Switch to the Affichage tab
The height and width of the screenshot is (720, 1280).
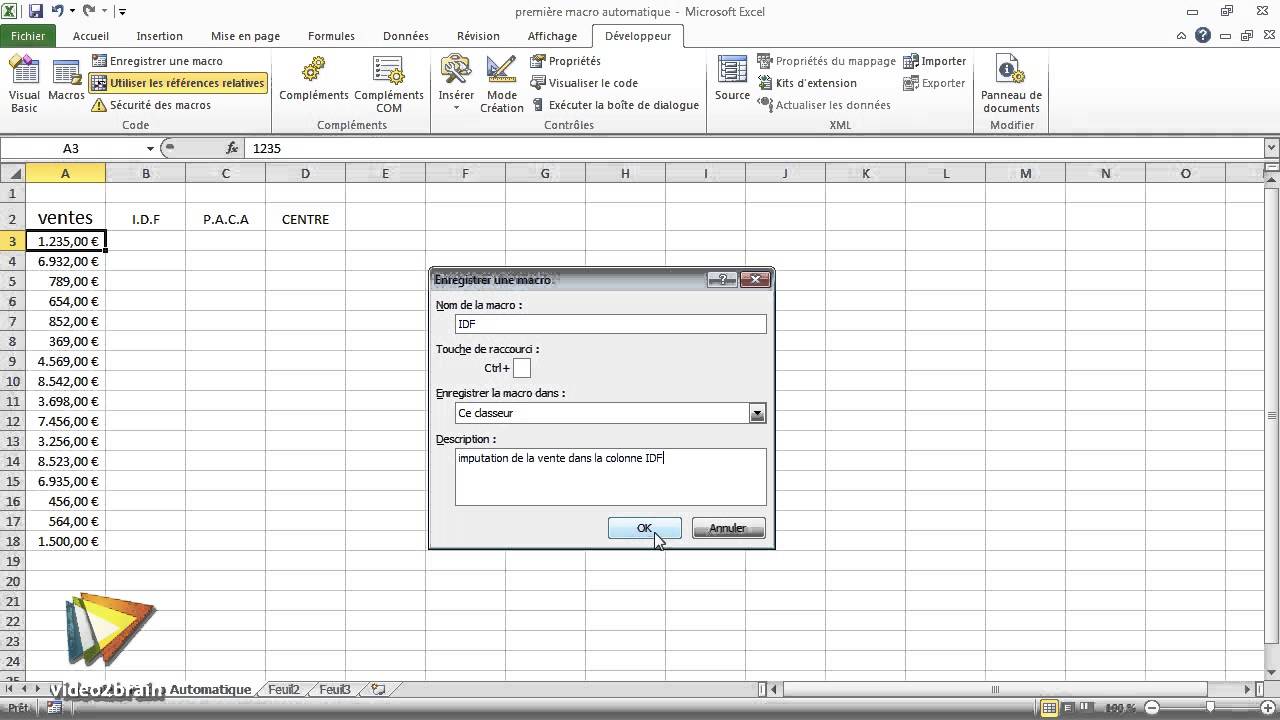click(552, 36)
